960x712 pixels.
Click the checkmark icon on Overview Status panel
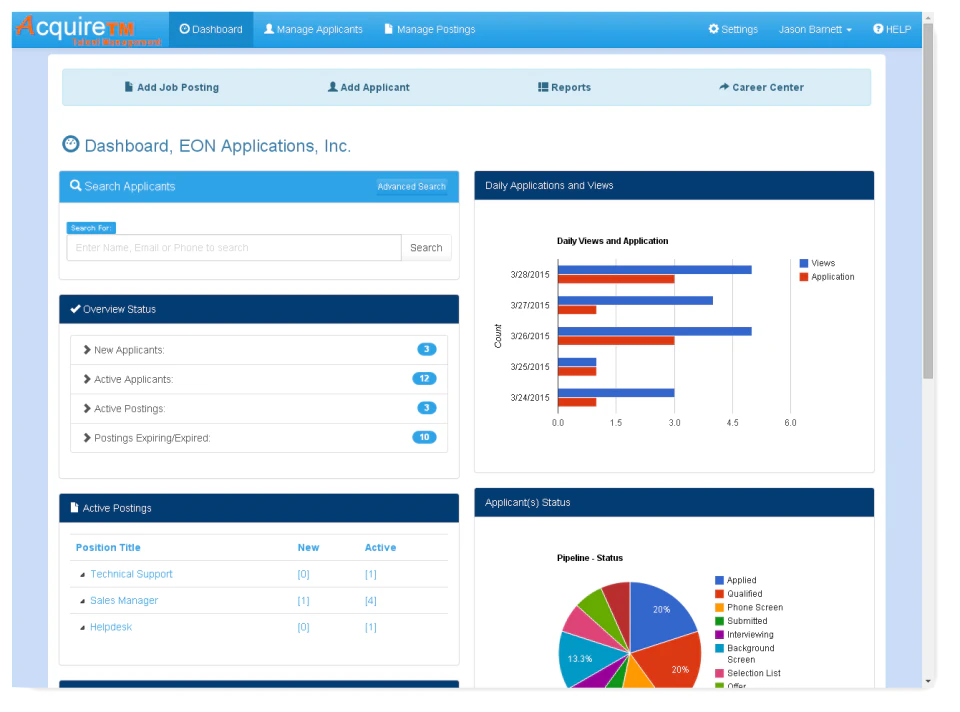pyautogui.click(x=75, y=308)
